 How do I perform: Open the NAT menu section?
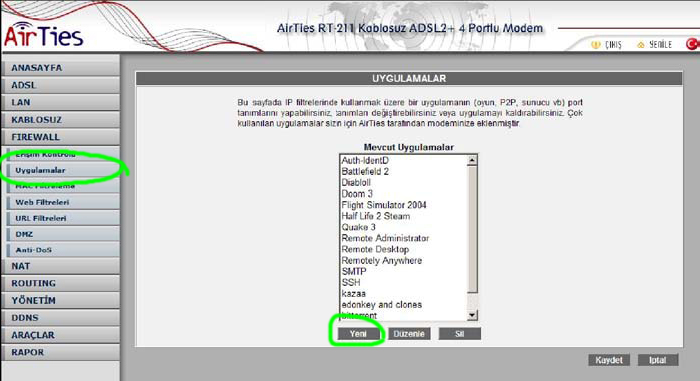(61, 266)
